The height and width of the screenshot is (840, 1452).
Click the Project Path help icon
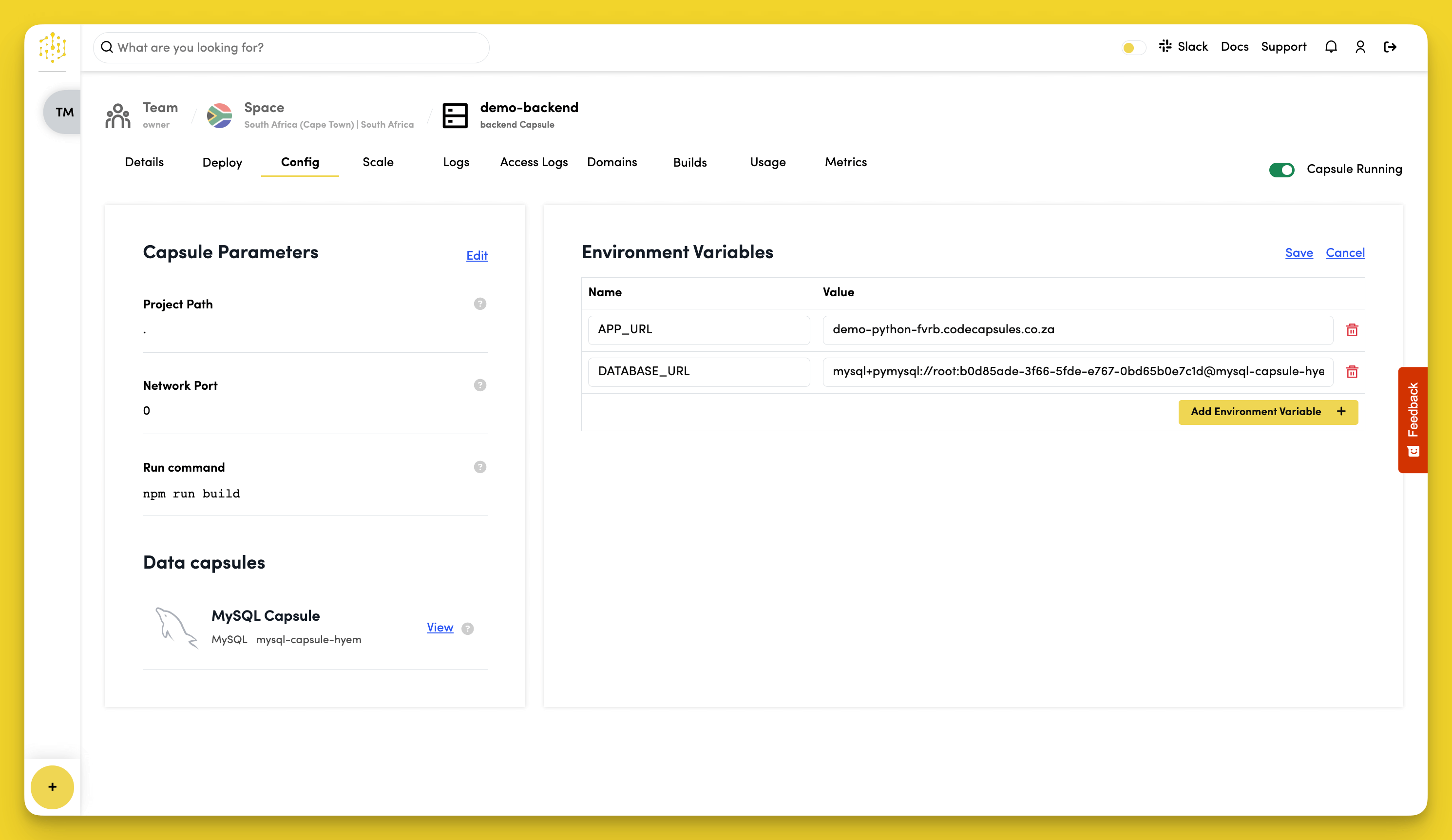479,304
